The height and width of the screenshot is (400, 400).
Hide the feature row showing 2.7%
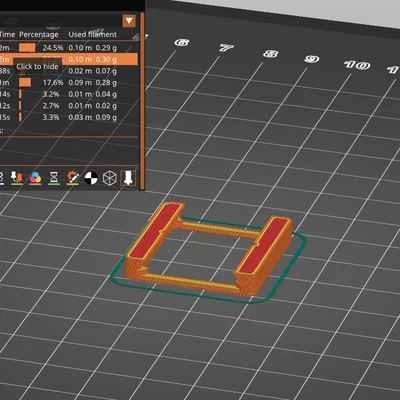pyautogui.click(x=69, y=106)
